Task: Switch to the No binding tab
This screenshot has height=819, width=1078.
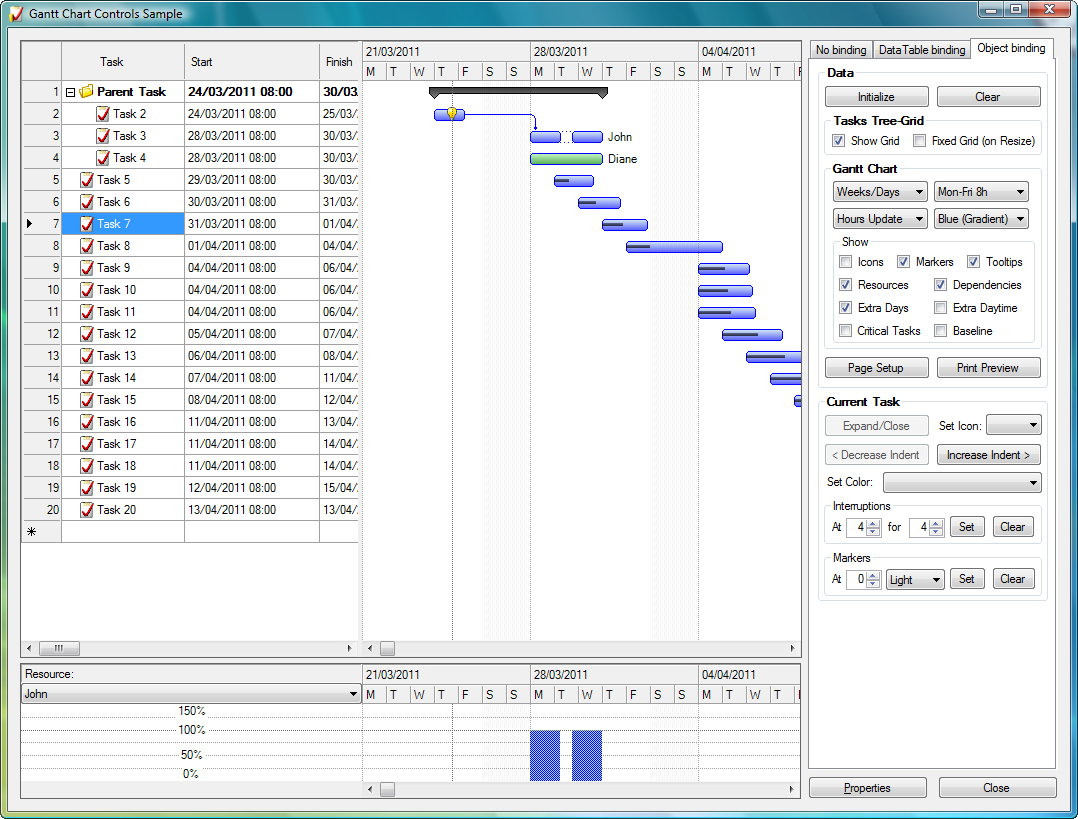Action: 840,48
